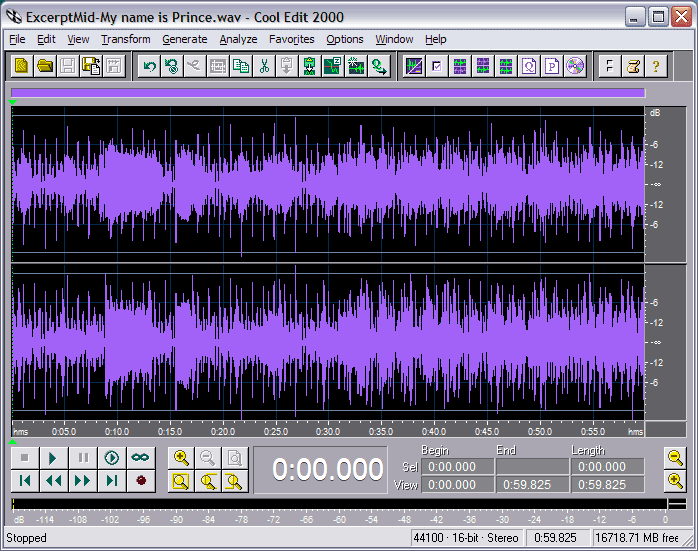
Task: Click the zoom to right edge icon
Action: (234, 481)
